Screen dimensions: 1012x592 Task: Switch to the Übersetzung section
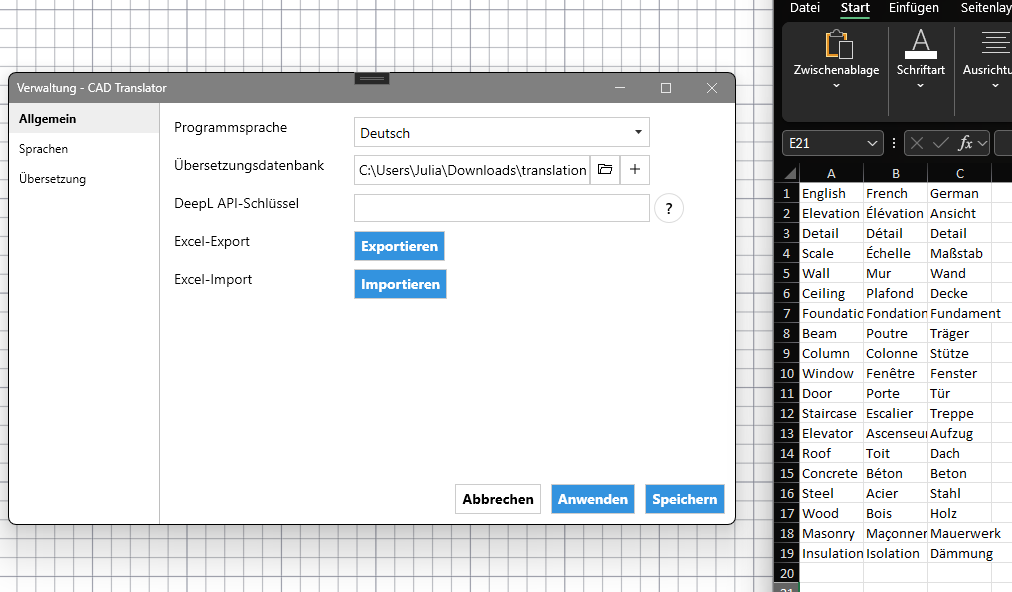click(84, 179)
